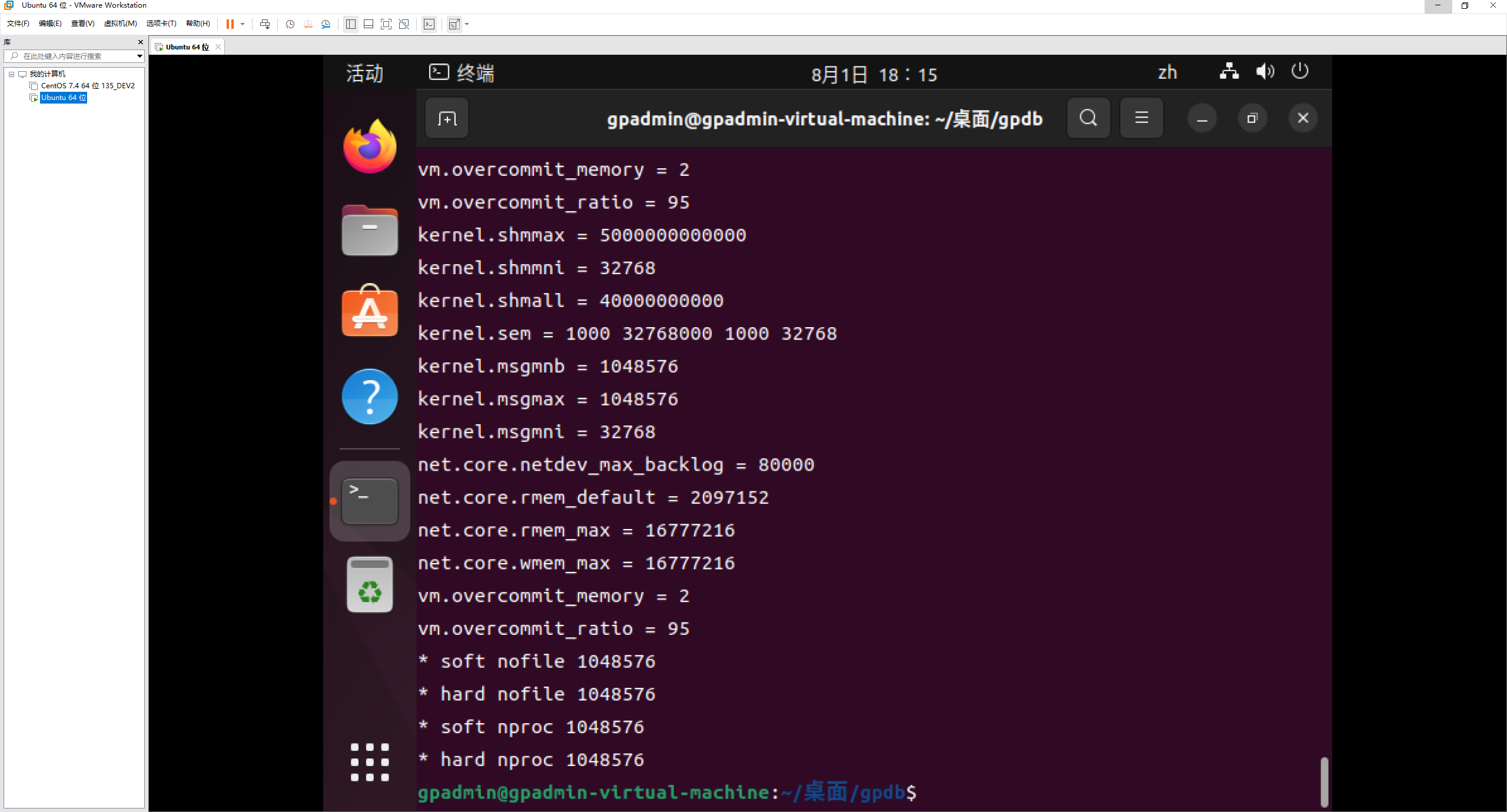Toggle the console view button

429,24
